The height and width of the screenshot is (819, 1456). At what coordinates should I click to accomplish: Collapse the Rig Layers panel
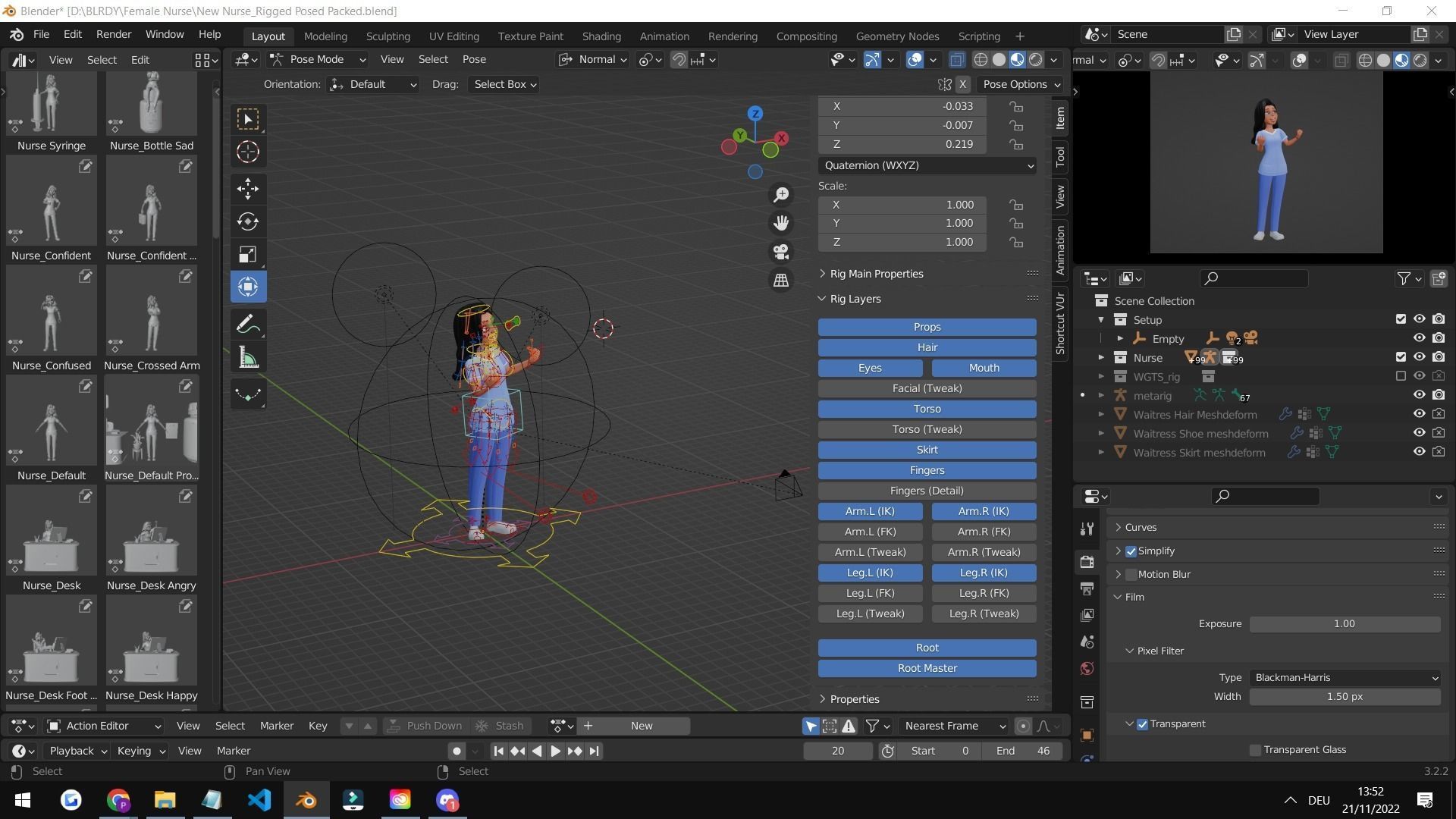point(855,299)
